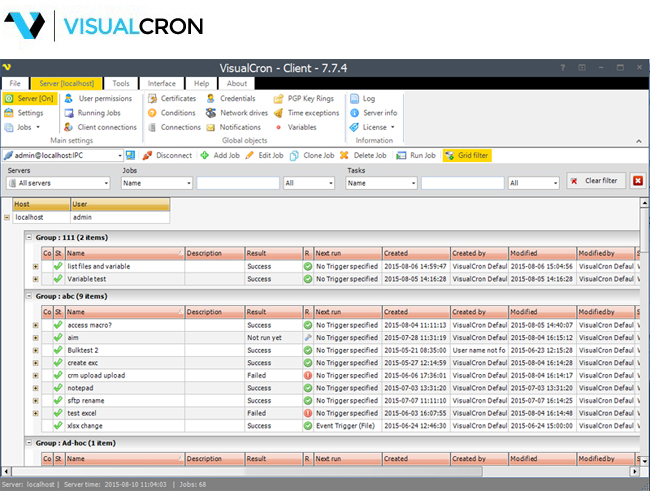Delete the selected job

pos(363,156)
